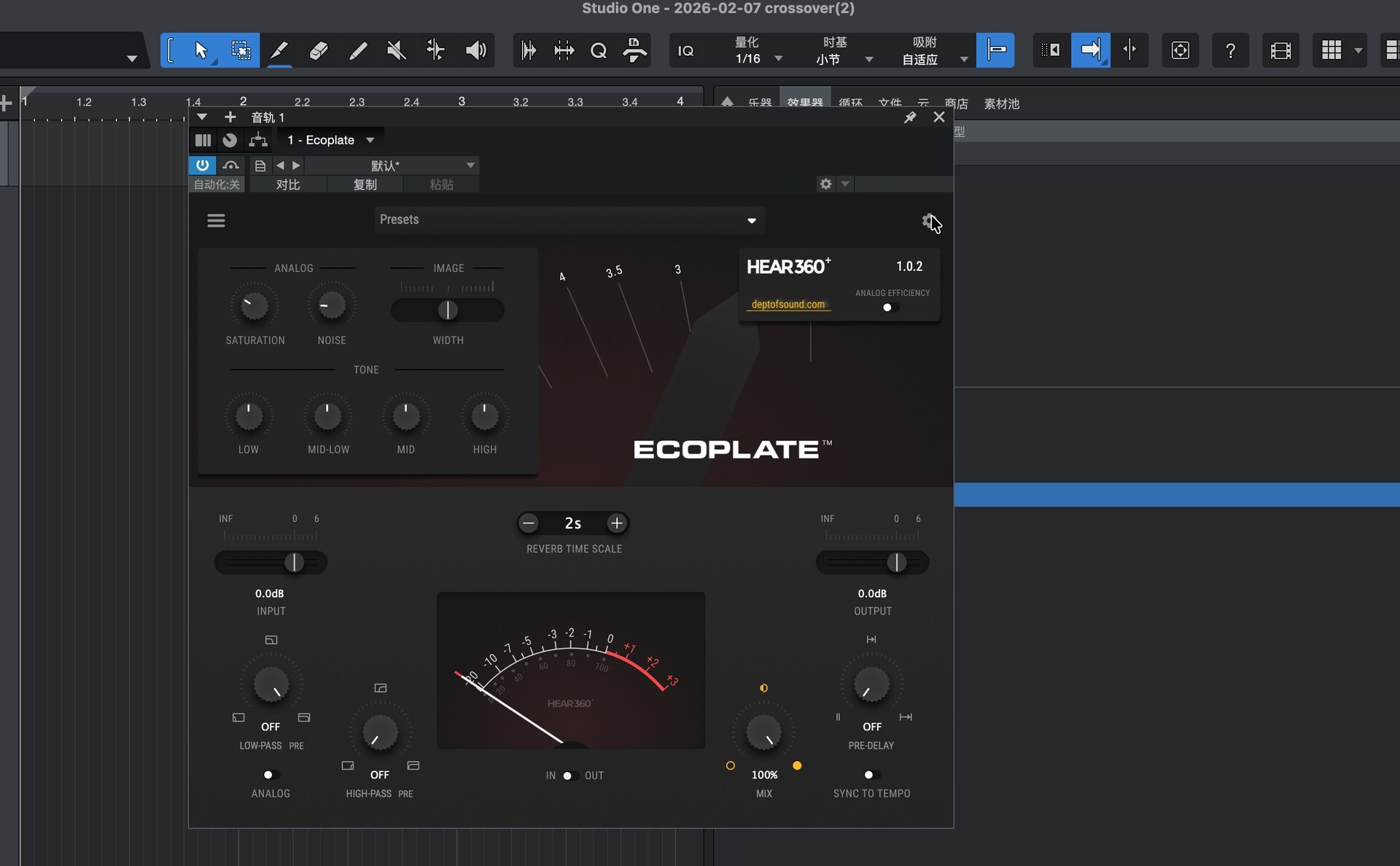Open the Ecoplate hamburger menu

[216, 221]
